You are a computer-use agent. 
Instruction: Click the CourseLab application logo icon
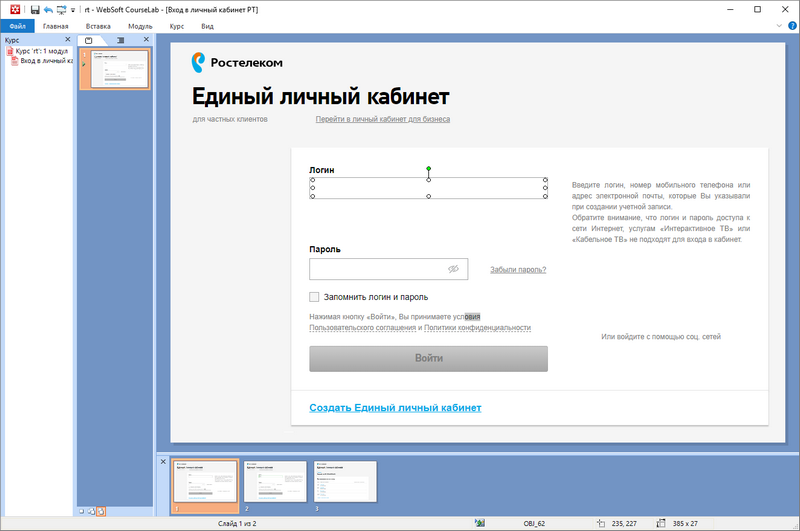tap(15, 9)
